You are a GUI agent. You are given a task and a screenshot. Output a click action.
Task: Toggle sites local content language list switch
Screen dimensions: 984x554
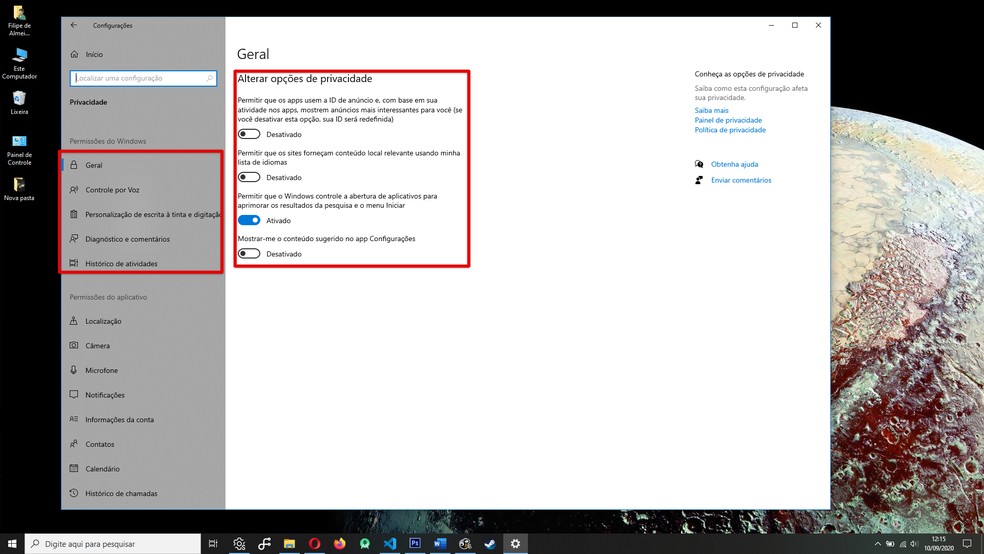(249, 178)
